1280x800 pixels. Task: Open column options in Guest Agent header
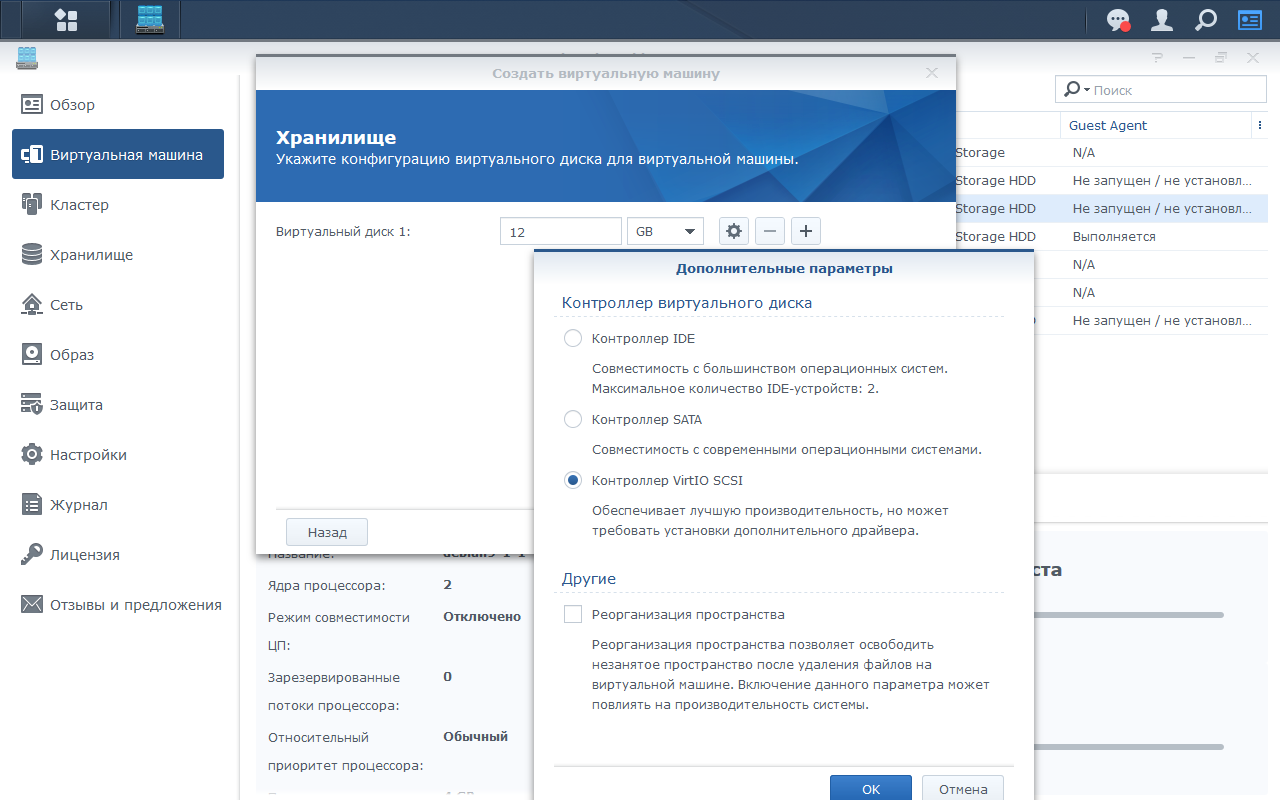point(1259,125)
